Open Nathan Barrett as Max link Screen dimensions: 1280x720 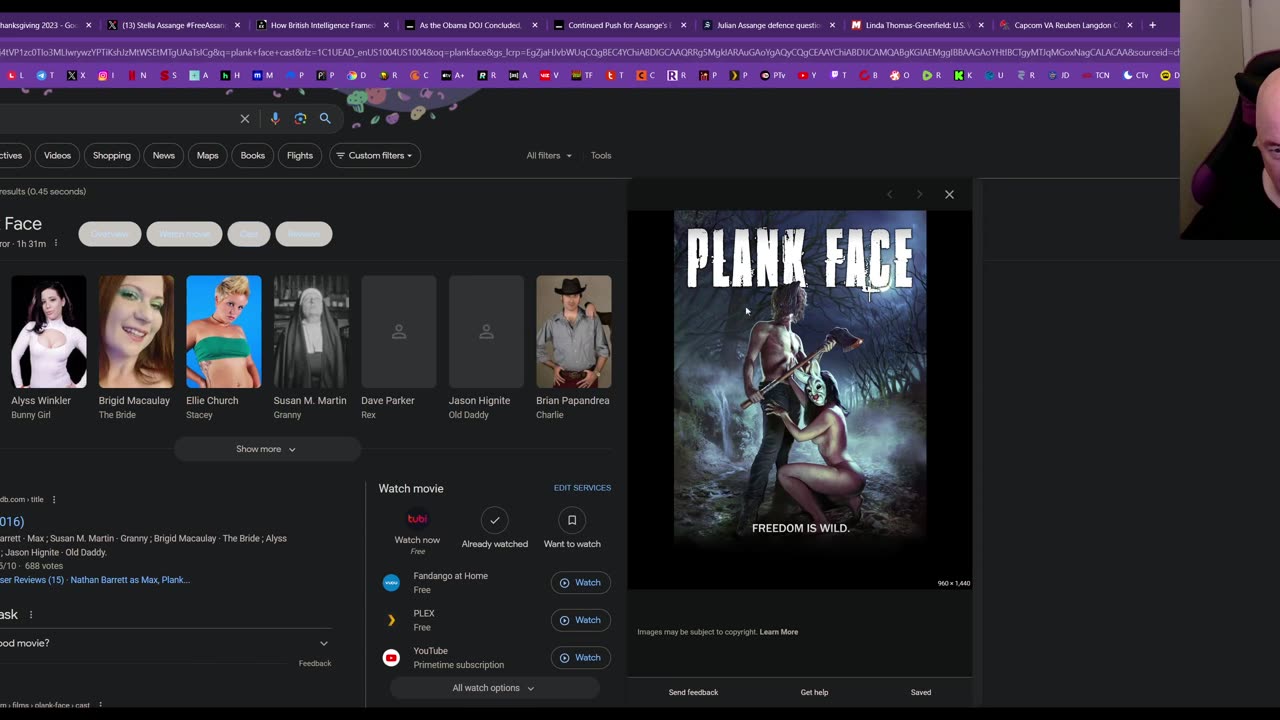[130, 580]
